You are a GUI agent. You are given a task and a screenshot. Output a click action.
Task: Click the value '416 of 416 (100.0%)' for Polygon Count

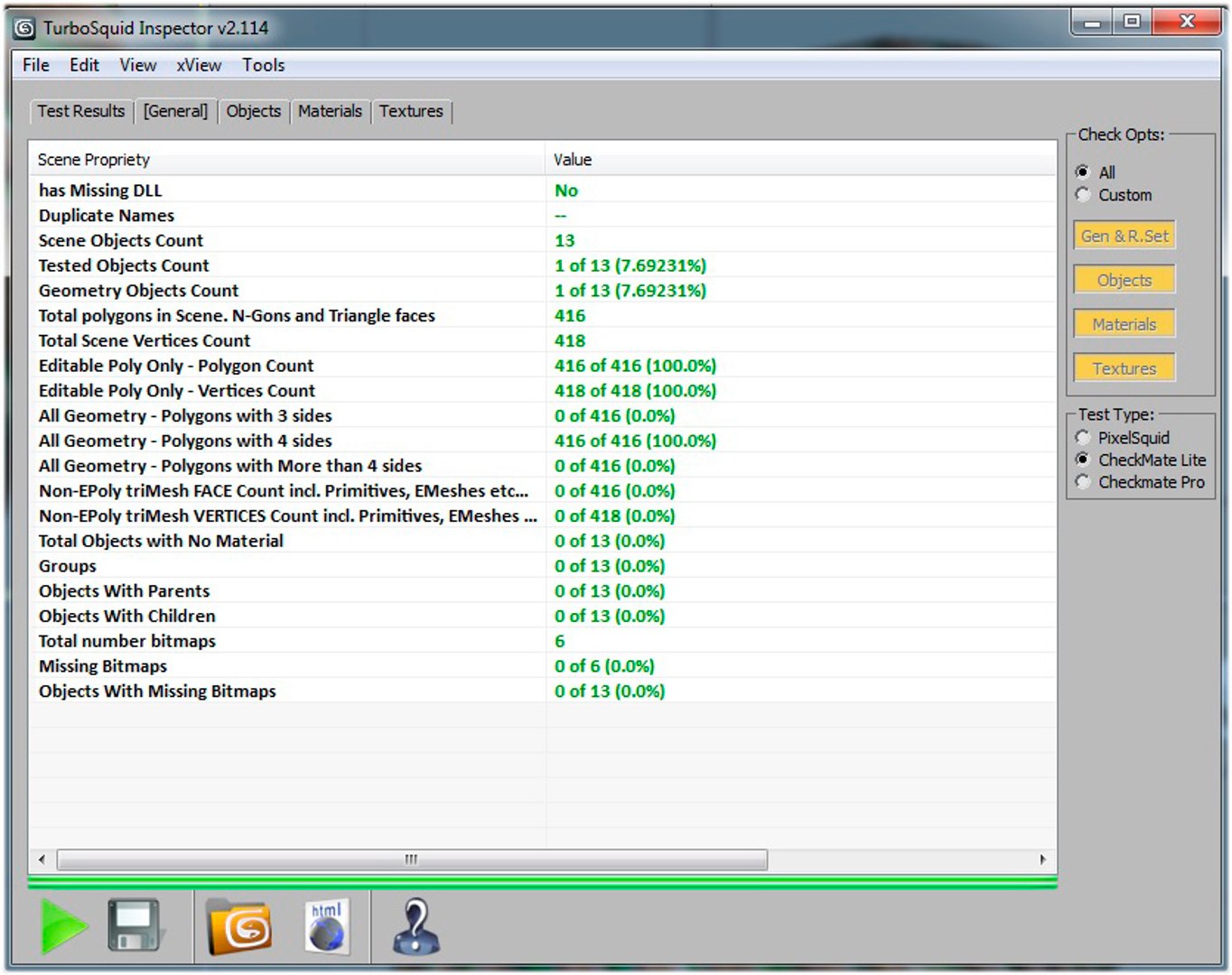(x=635, y=366)
